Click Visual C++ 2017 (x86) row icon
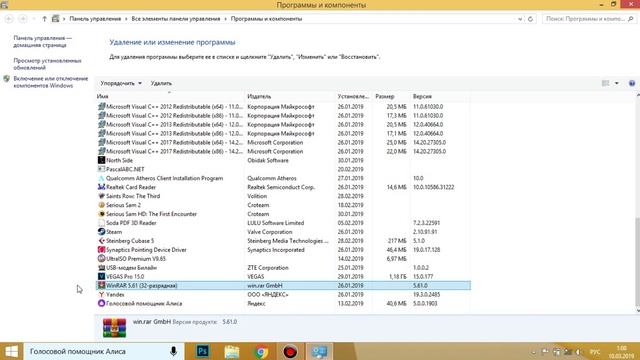Image resolution: width=640 pixels, height=360 pixels. (x=102, y=151)
